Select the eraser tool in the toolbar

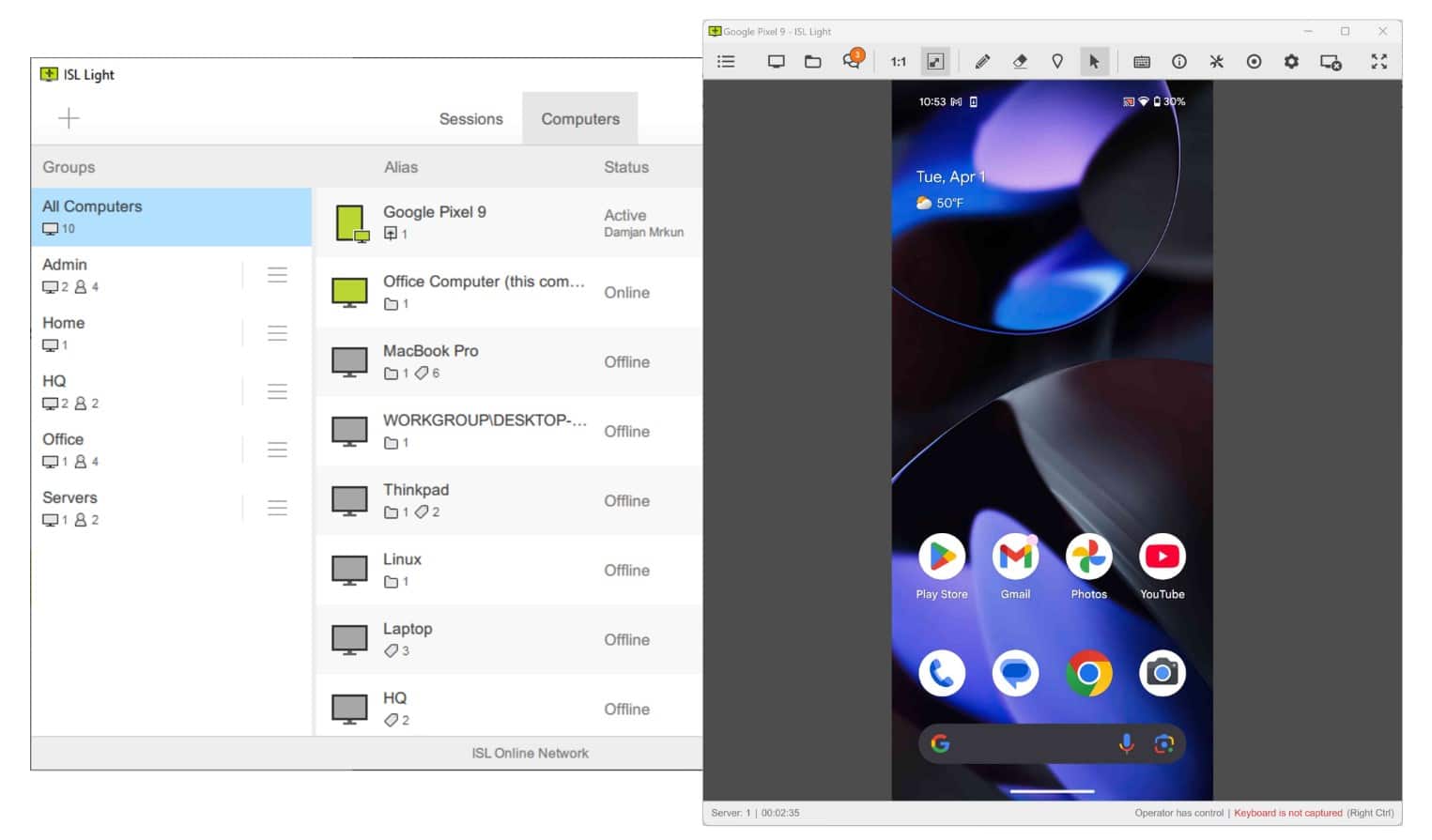pos(1020,62)
